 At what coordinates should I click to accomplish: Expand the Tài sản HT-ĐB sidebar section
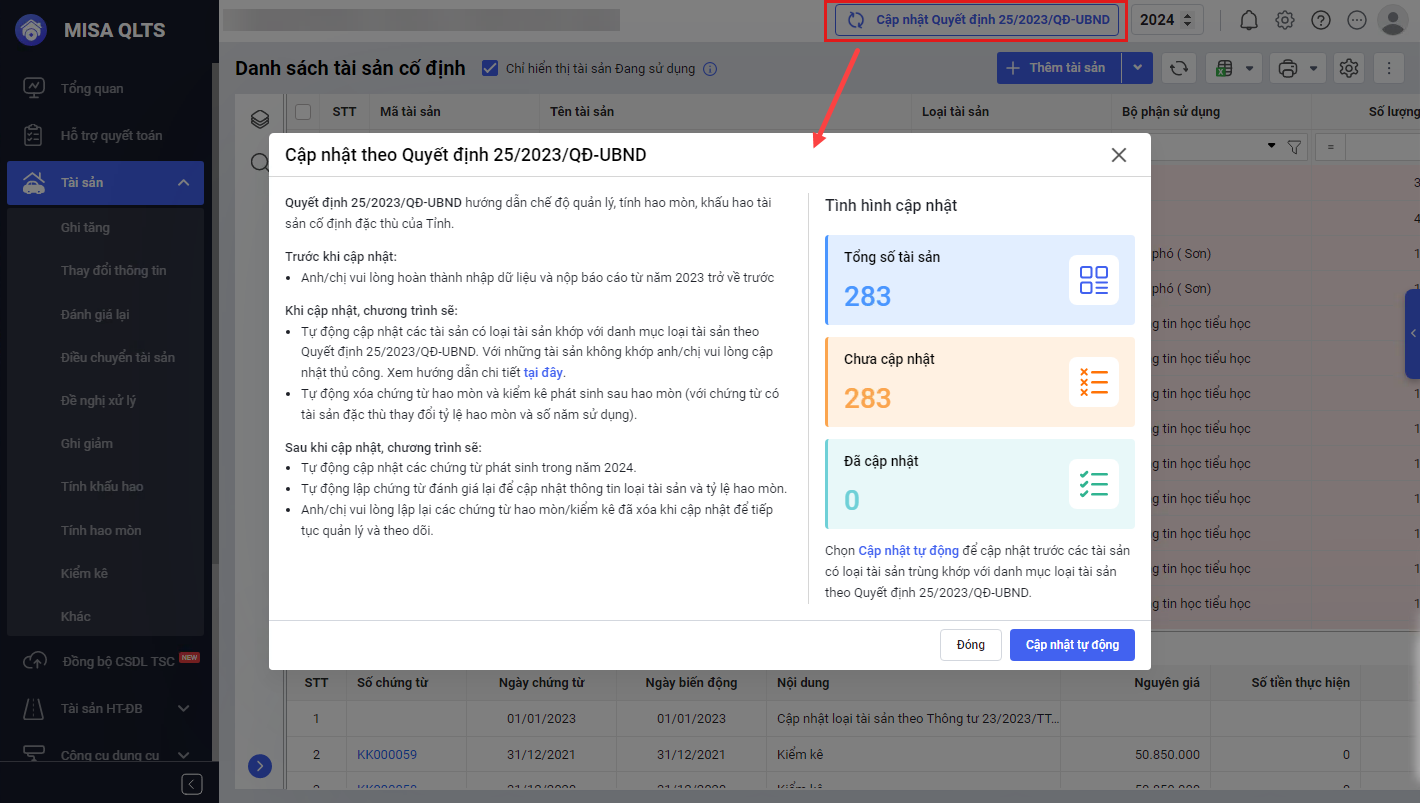[183, 708]
